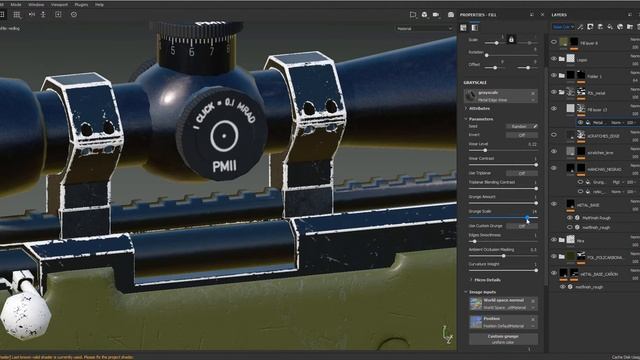Screen dimensions: 640x360
Task: Hide the Folder 1 layer
Action: tap(554, 76)
